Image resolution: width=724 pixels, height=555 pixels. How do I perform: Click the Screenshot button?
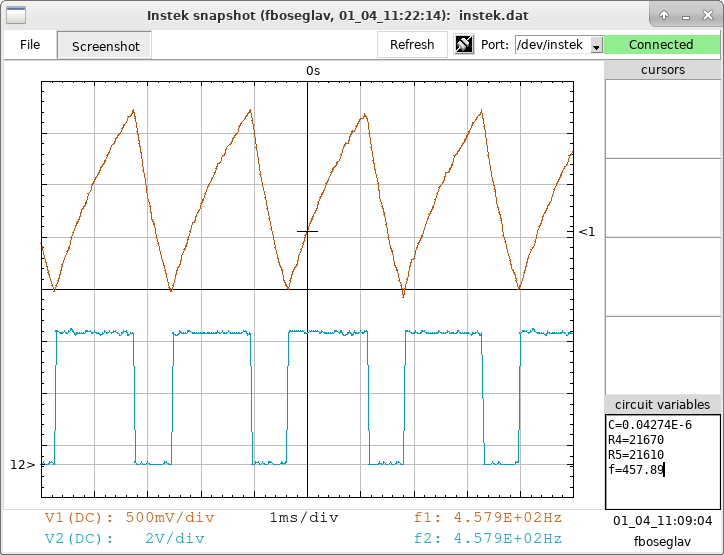[x=105, y=46]
